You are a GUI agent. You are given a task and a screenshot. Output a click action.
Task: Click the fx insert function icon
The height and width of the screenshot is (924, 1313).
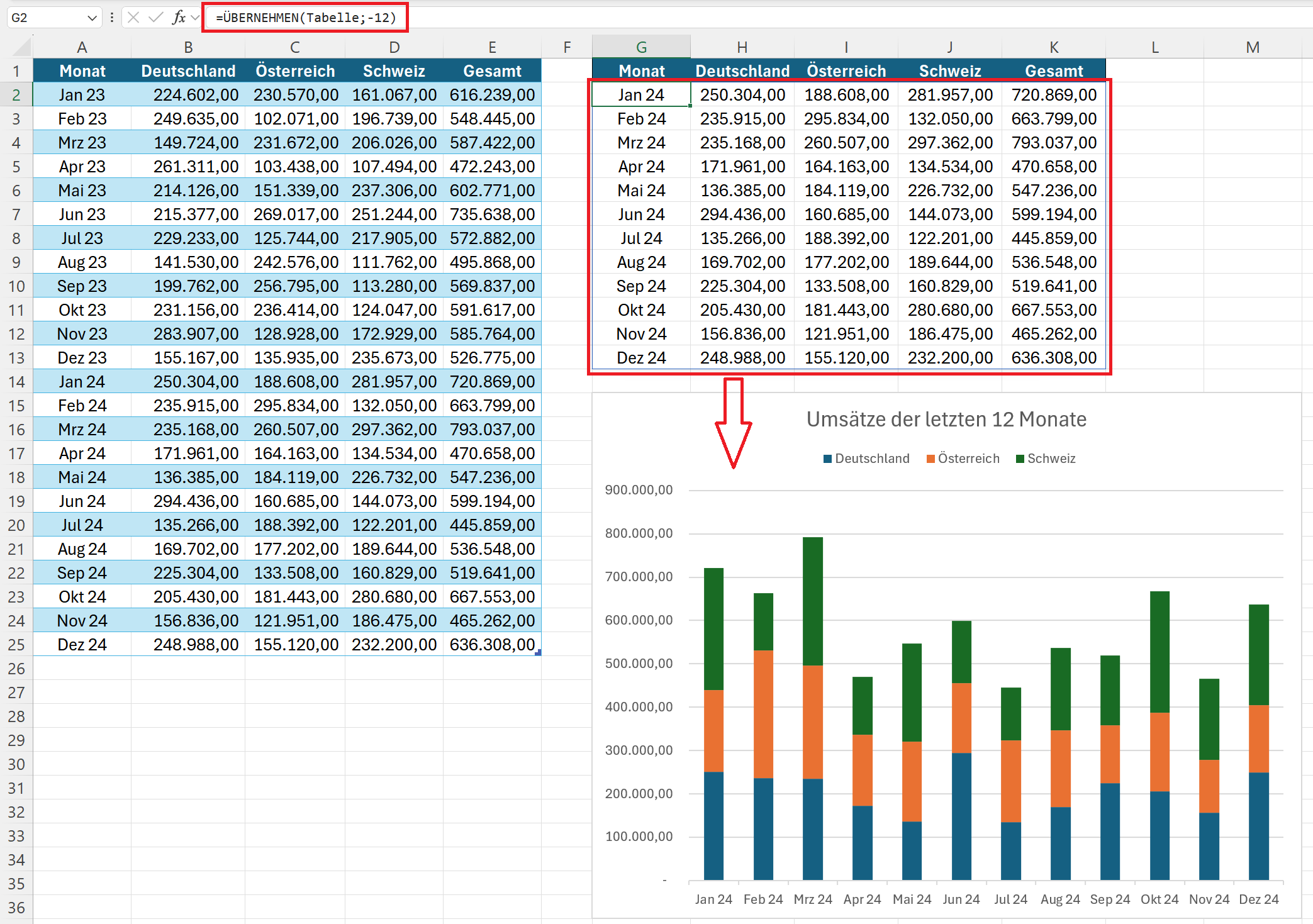click(179, 18)
